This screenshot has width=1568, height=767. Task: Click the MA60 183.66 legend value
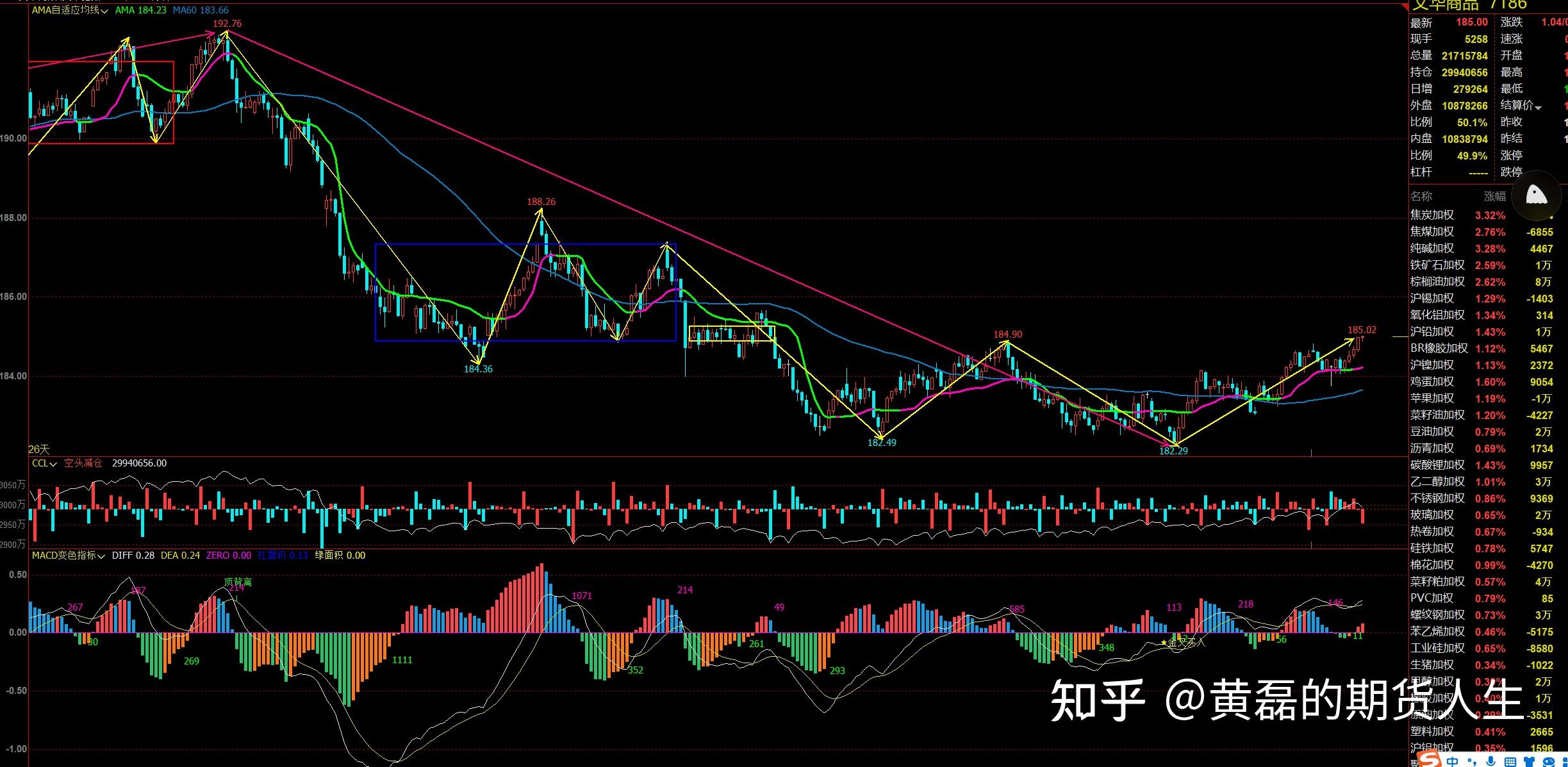[x=200, y=10]
